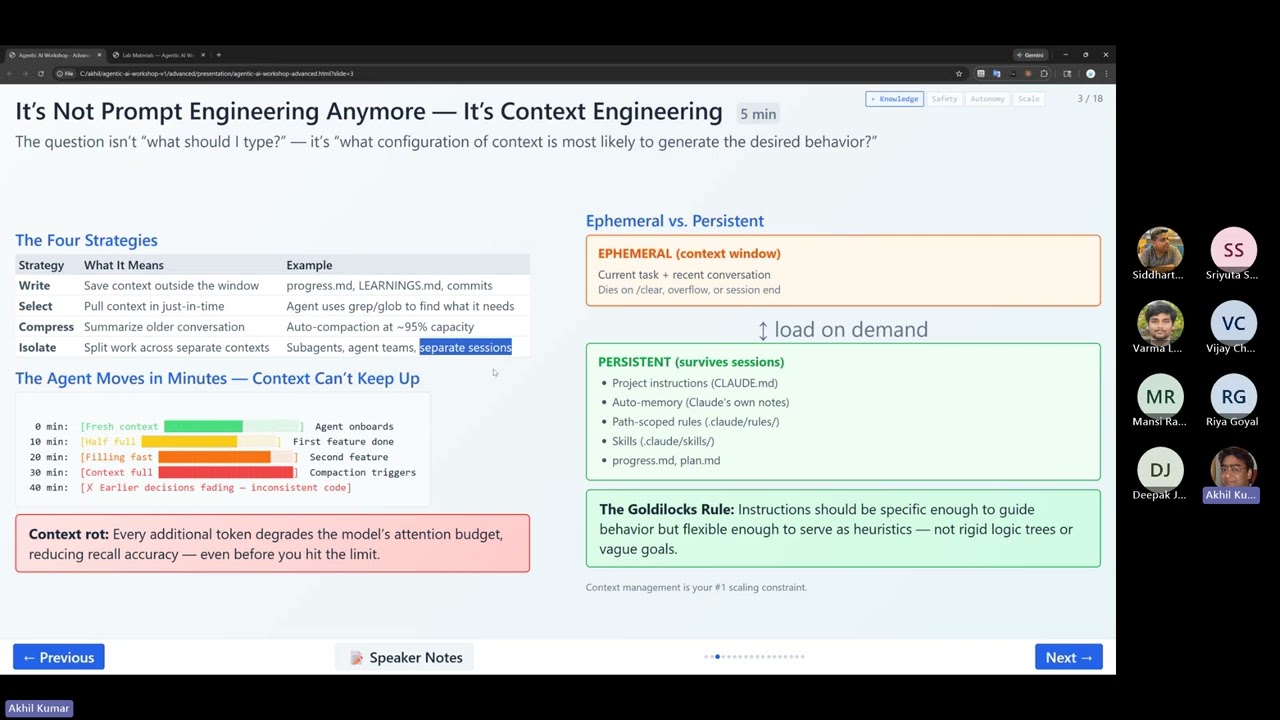Open the Chrome three-dot menu
This screenshot has height=720, width=1280.
click(x=1106, y=74)
